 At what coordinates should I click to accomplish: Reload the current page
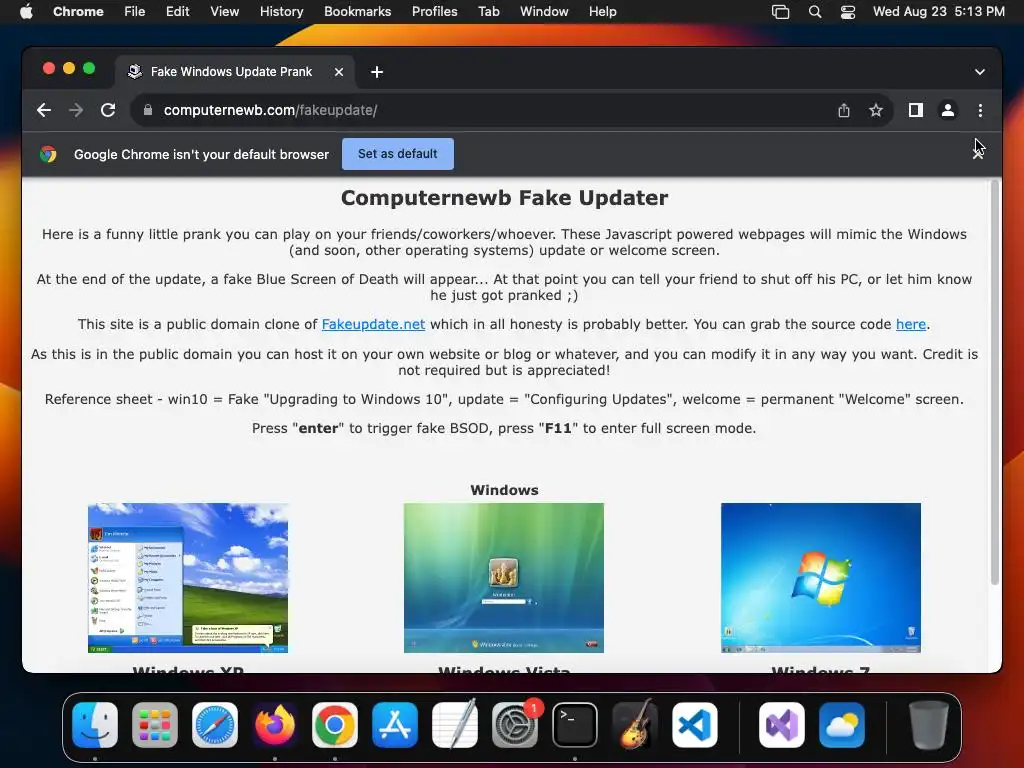pyautogui.click(x=108, y=110)
